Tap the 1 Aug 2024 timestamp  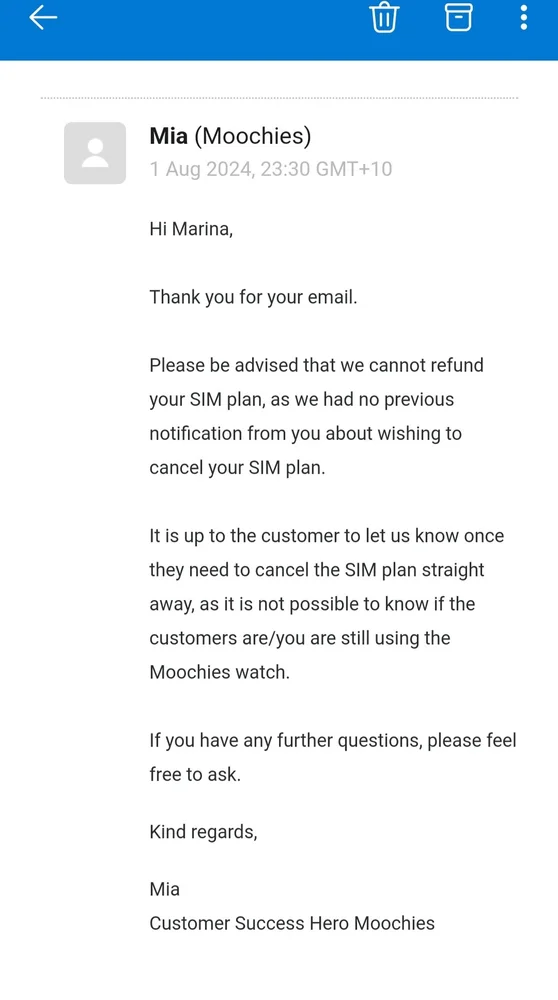(270, 169)
